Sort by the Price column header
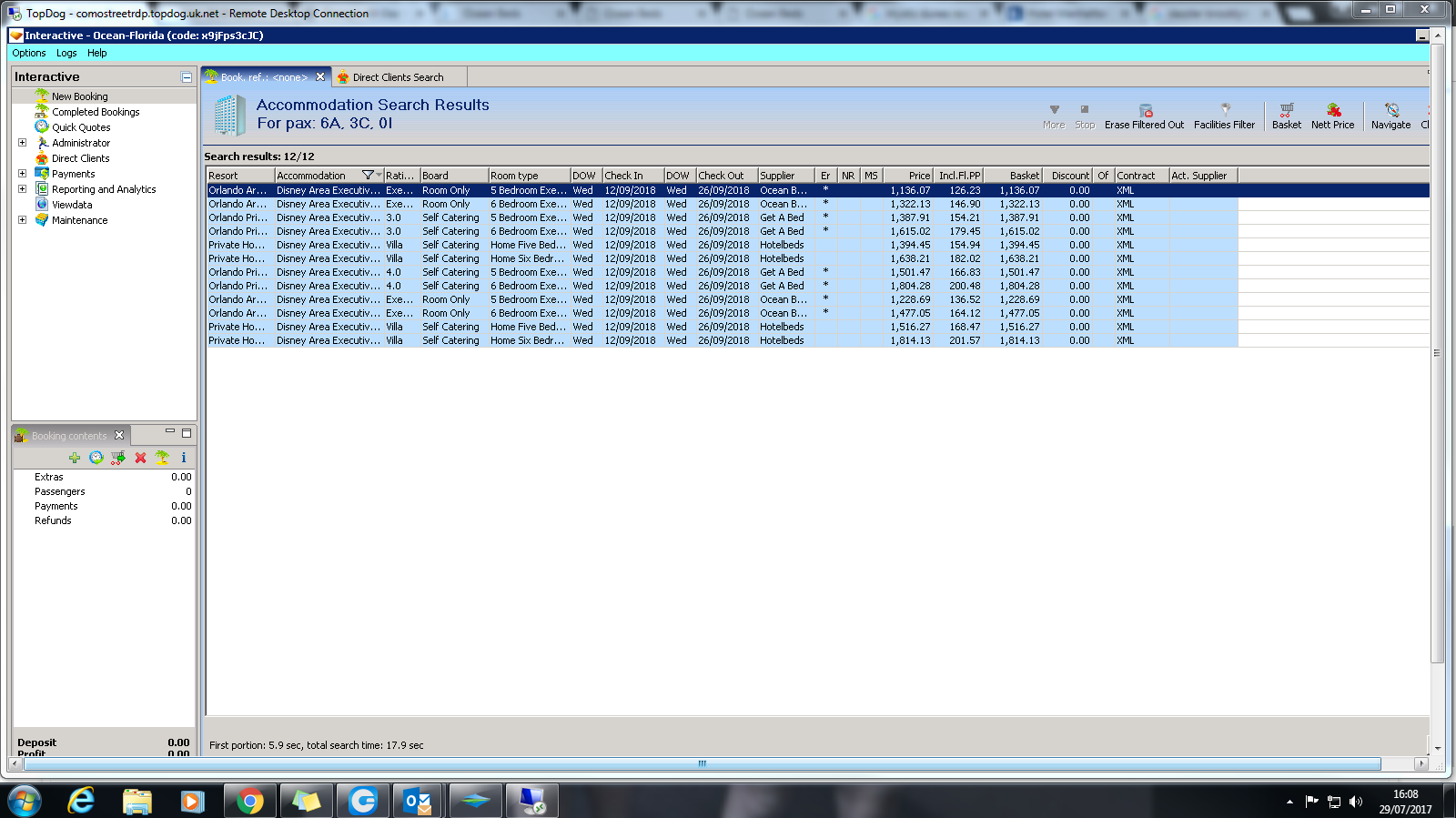Image resolution: width=1456 pixels, height=818 pixels. pos(907,176)
